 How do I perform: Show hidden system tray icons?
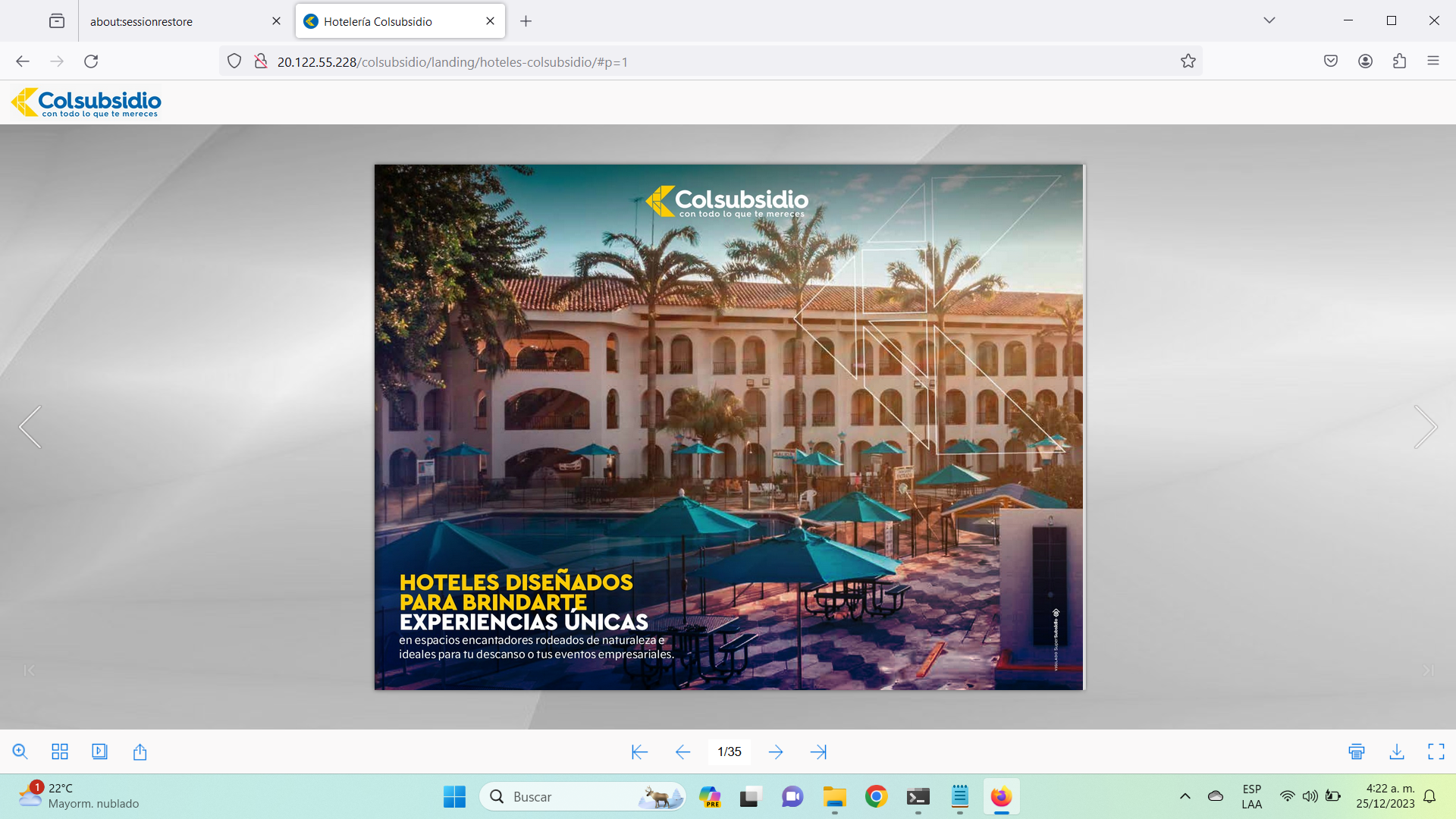tap(1185, 796)
